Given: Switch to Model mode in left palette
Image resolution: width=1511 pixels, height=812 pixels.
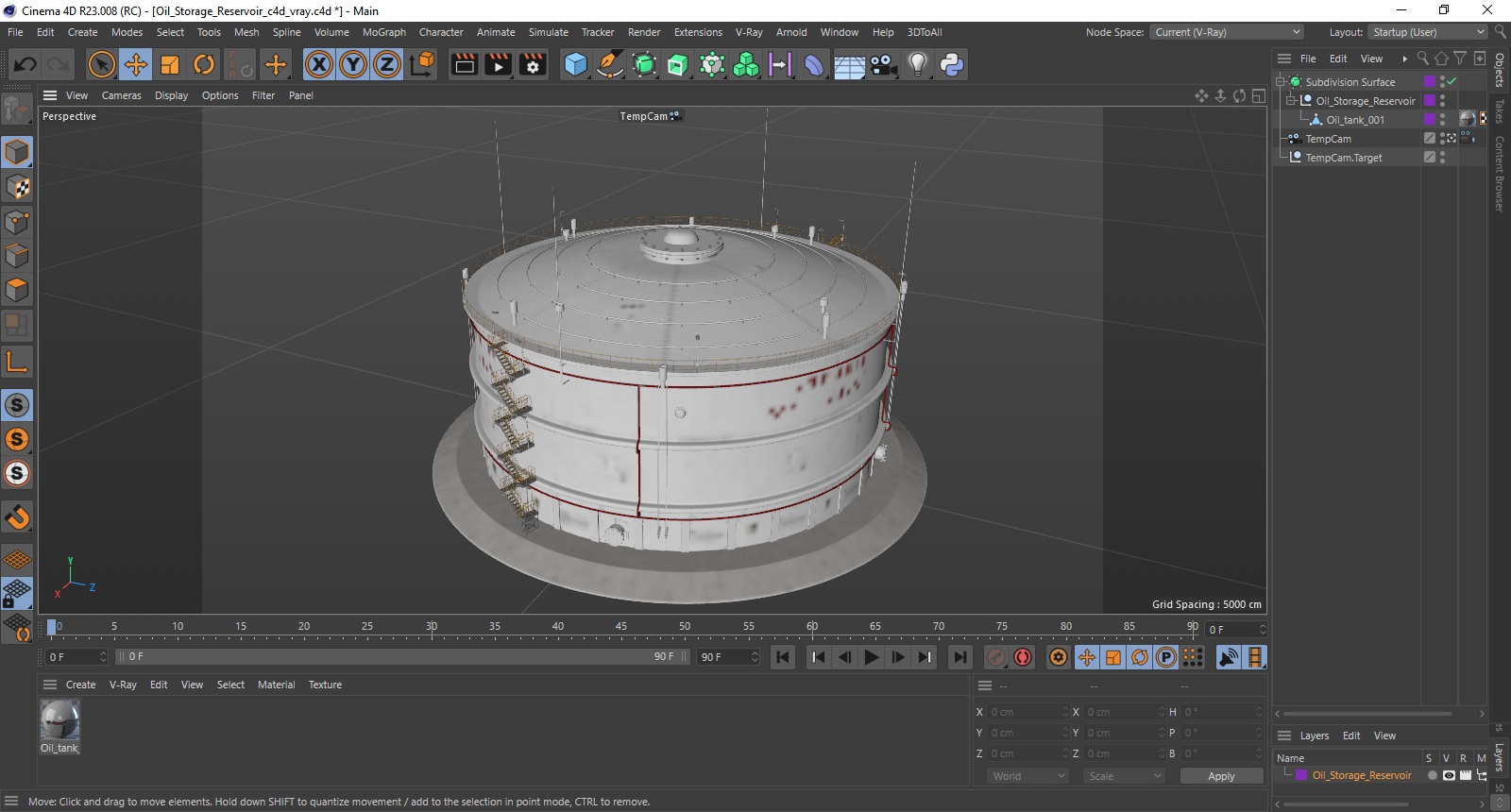Looking at the screenshot, I should point(17,152).
